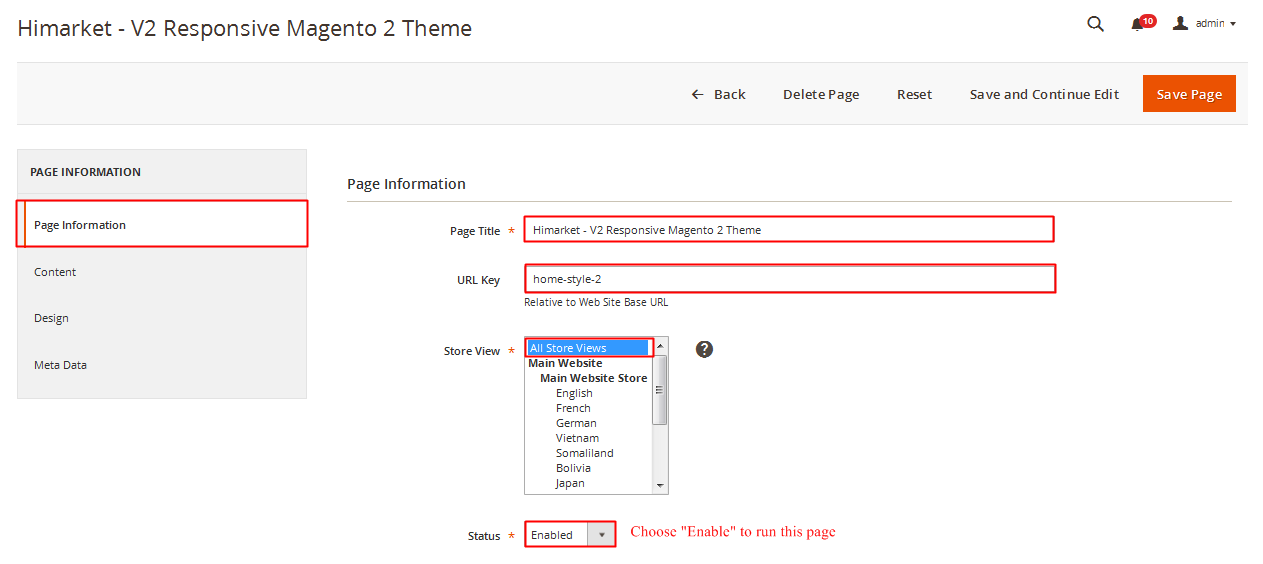Click Delete Page button
Screen dimensions: 1263x564
pyautogui.click(x=821, y=94)
